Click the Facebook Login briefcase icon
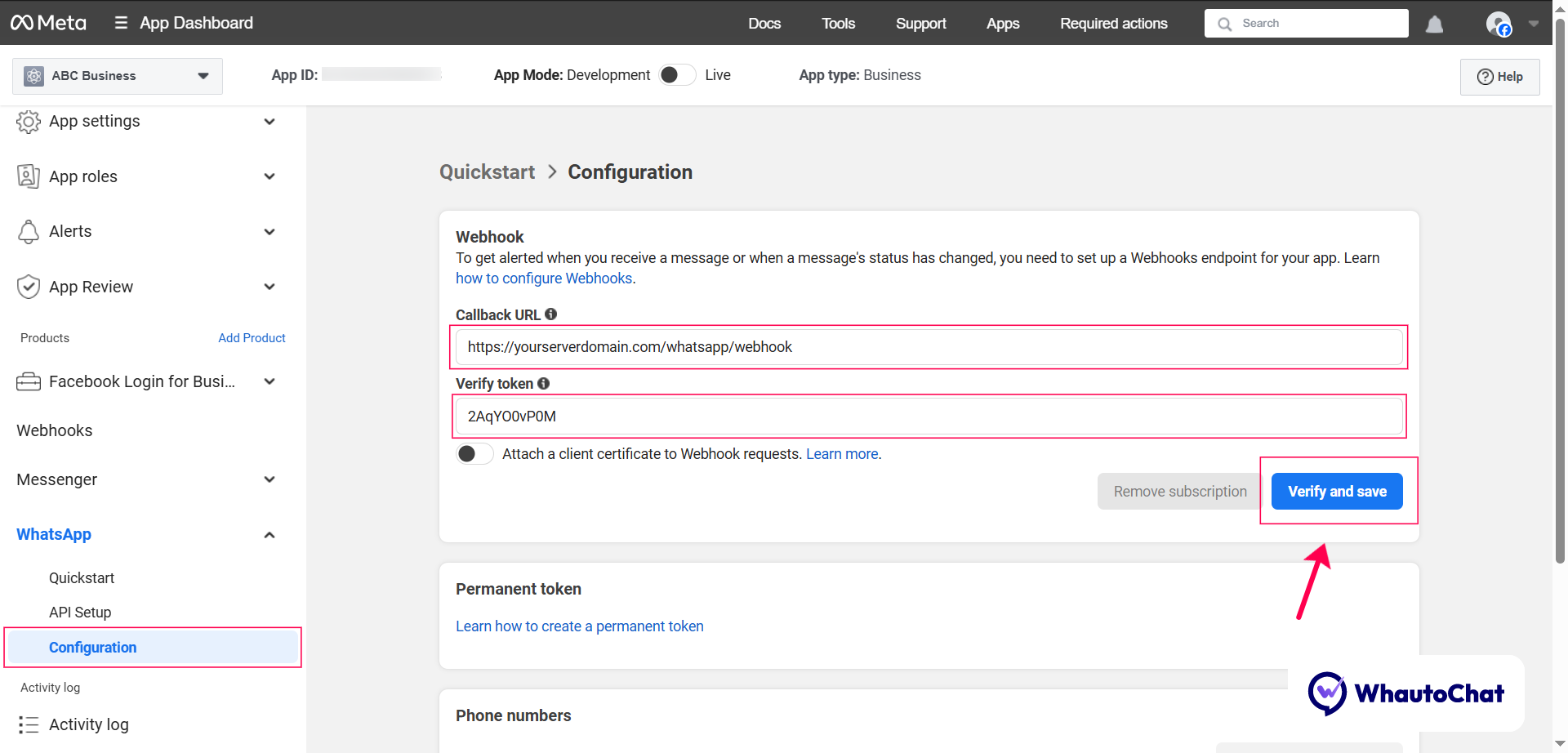 pos(29,381)
